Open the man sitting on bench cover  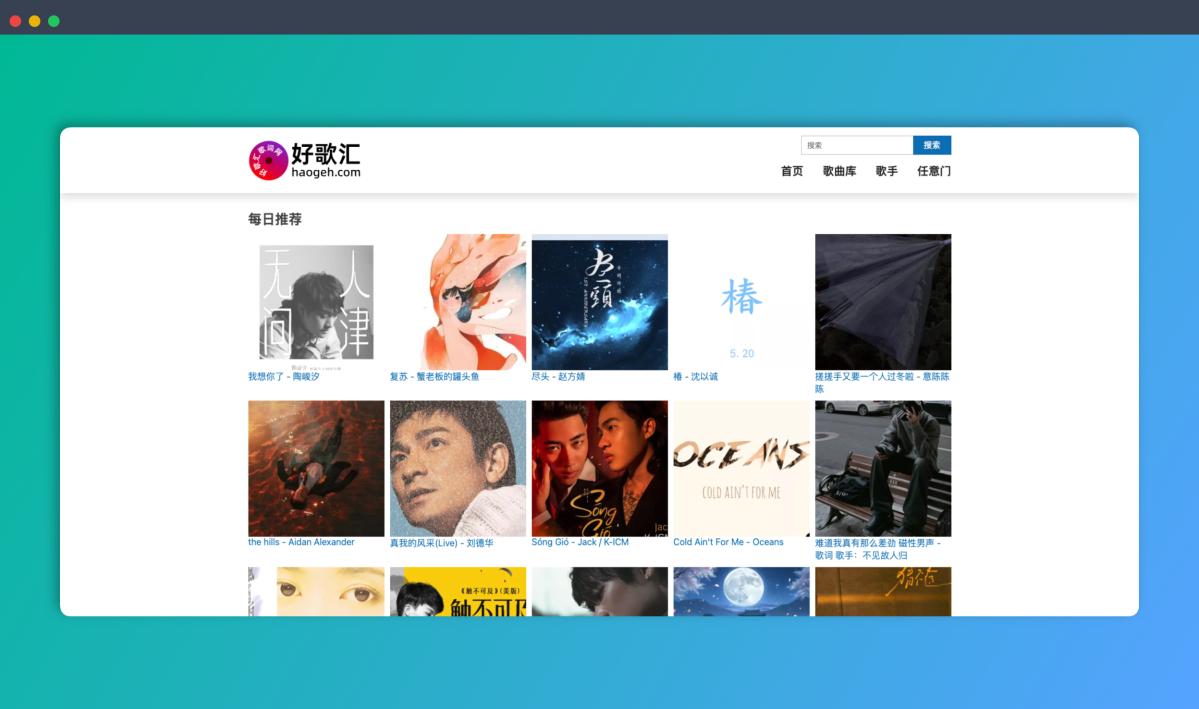[x=883, y=469]
